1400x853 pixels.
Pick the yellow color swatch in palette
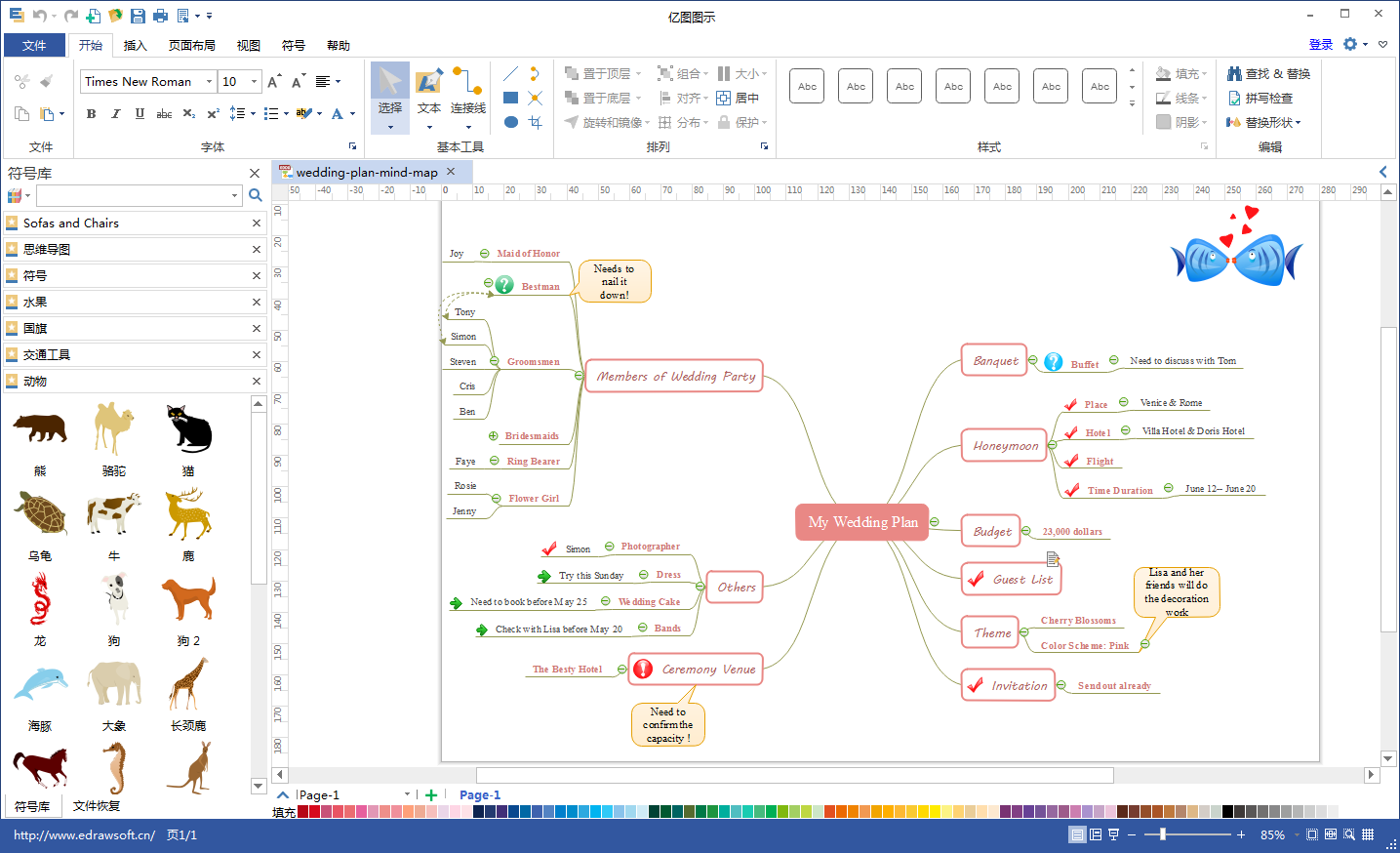[x=935, y=811]
